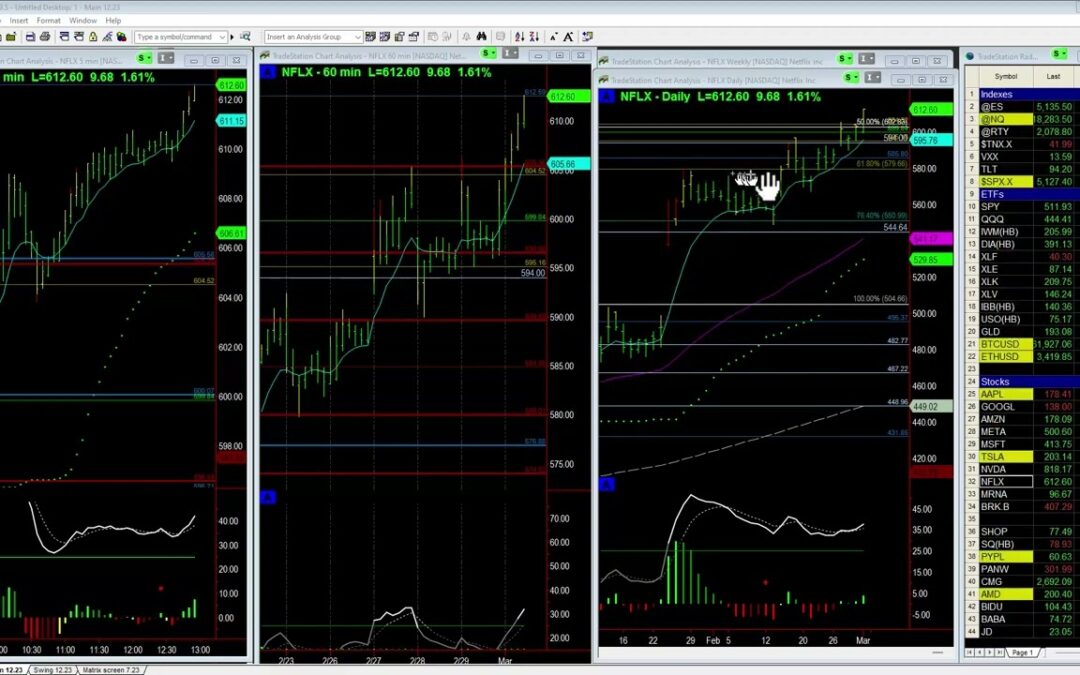1080x675 pixels.
Task: Click the chart drawing icon beside the padlock
Action: [x=107, y=37]
